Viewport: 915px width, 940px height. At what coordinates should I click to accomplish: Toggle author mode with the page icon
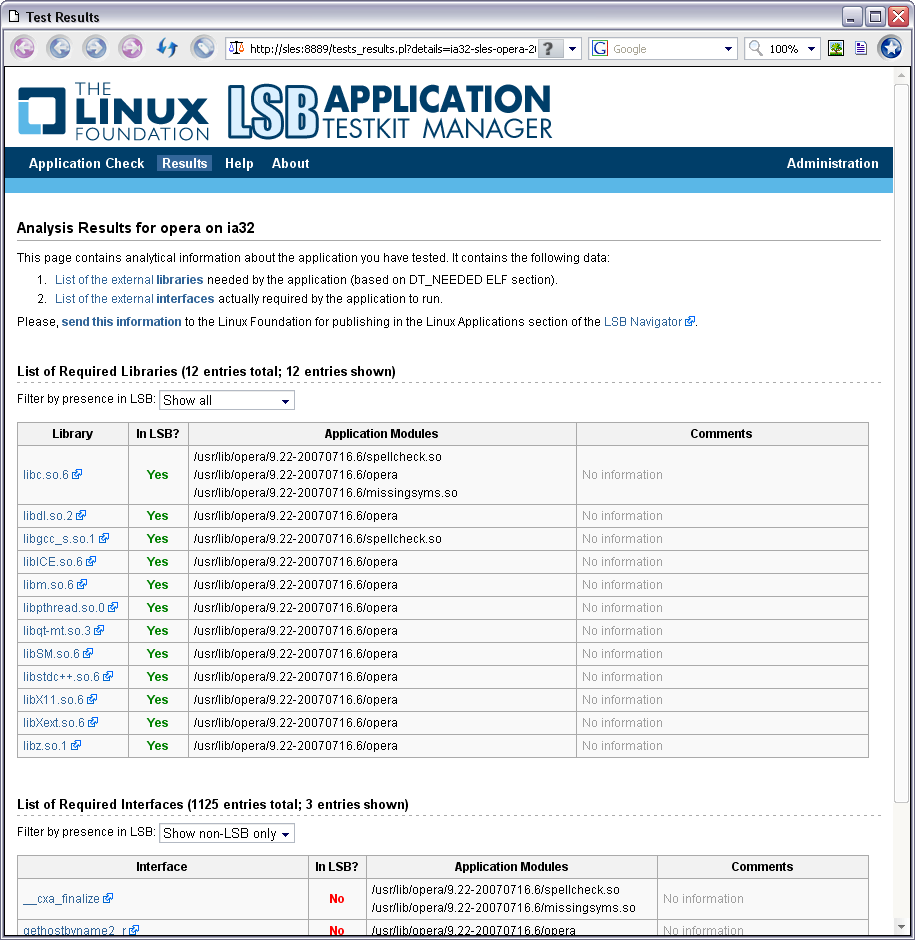pyautogui.click(x=861, y=49)
